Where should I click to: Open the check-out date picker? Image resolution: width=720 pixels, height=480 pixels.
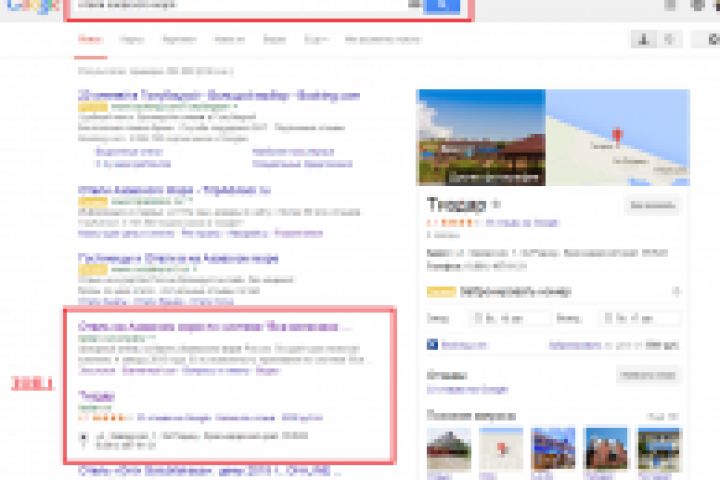tap(640, 318)
